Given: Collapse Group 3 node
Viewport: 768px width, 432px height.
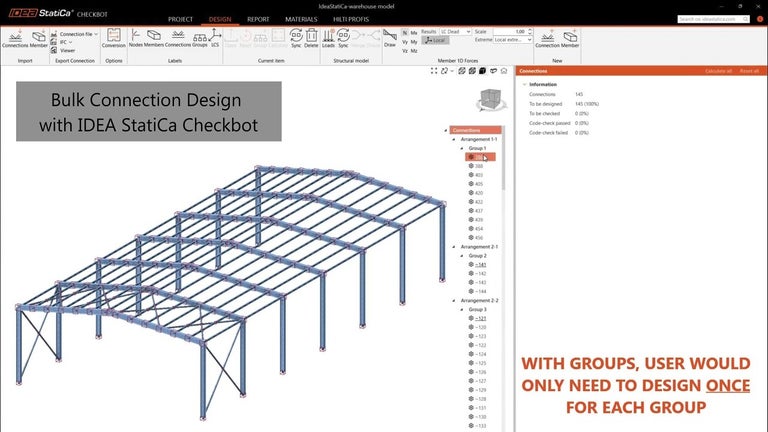Looking at the screenshot, I should click(461, 310).
